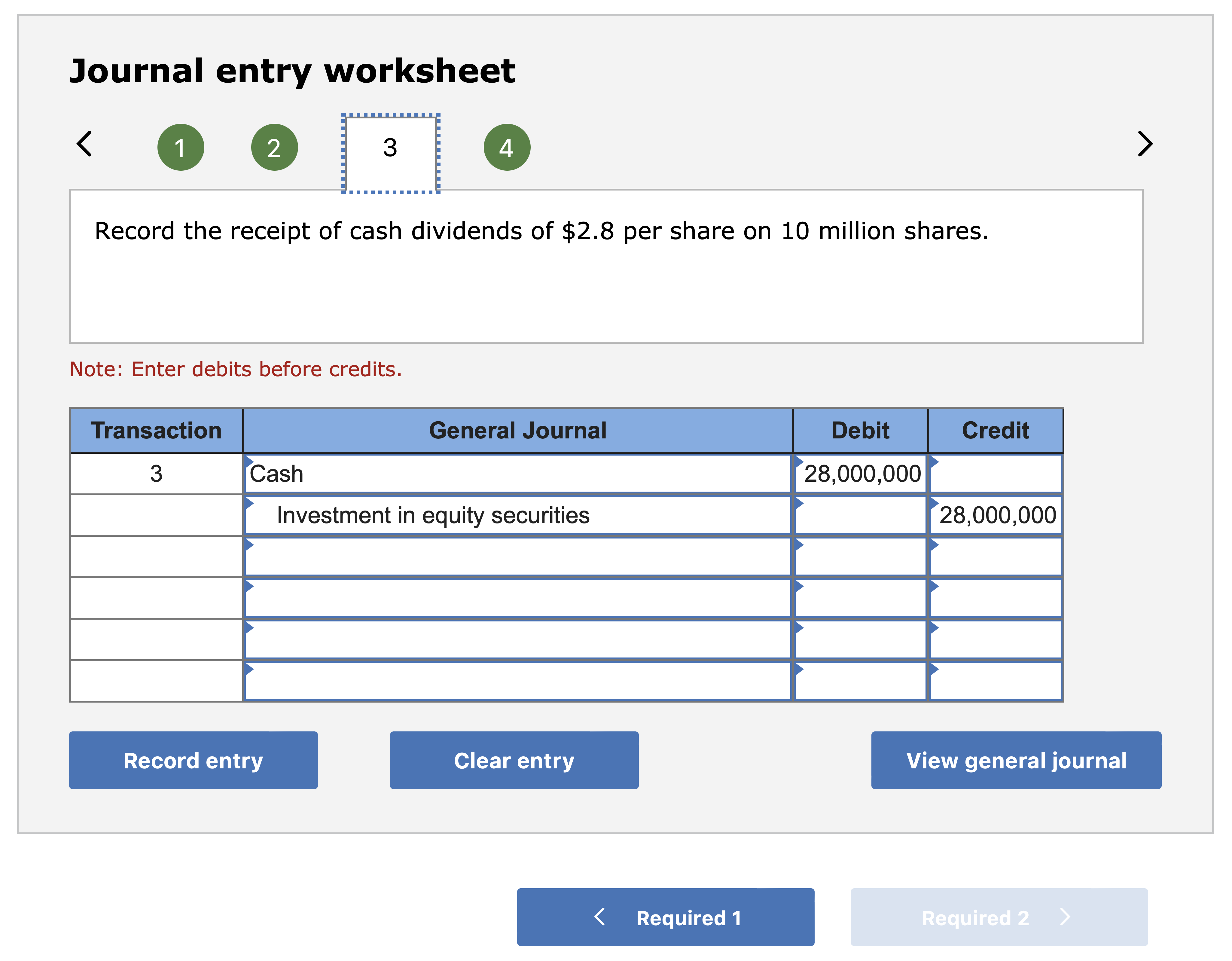Click the Transaction column header
1232x961 pixels.
156,430
